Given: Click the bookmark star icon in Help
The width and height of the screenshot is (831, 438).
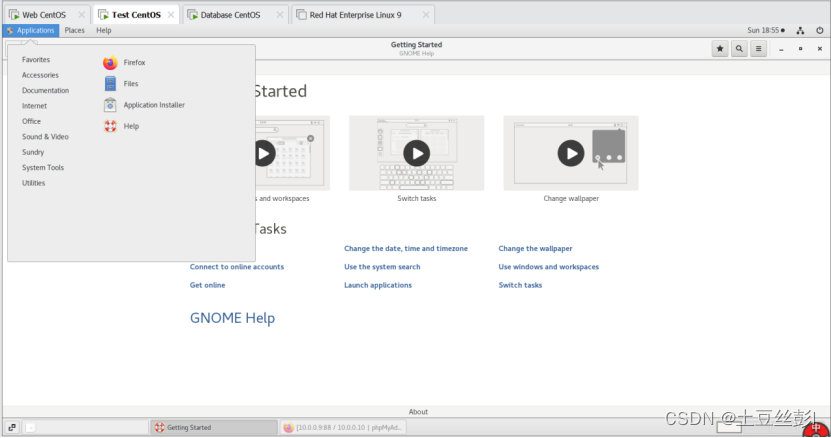Looking at the screenshot, I should tap(720, 49).
